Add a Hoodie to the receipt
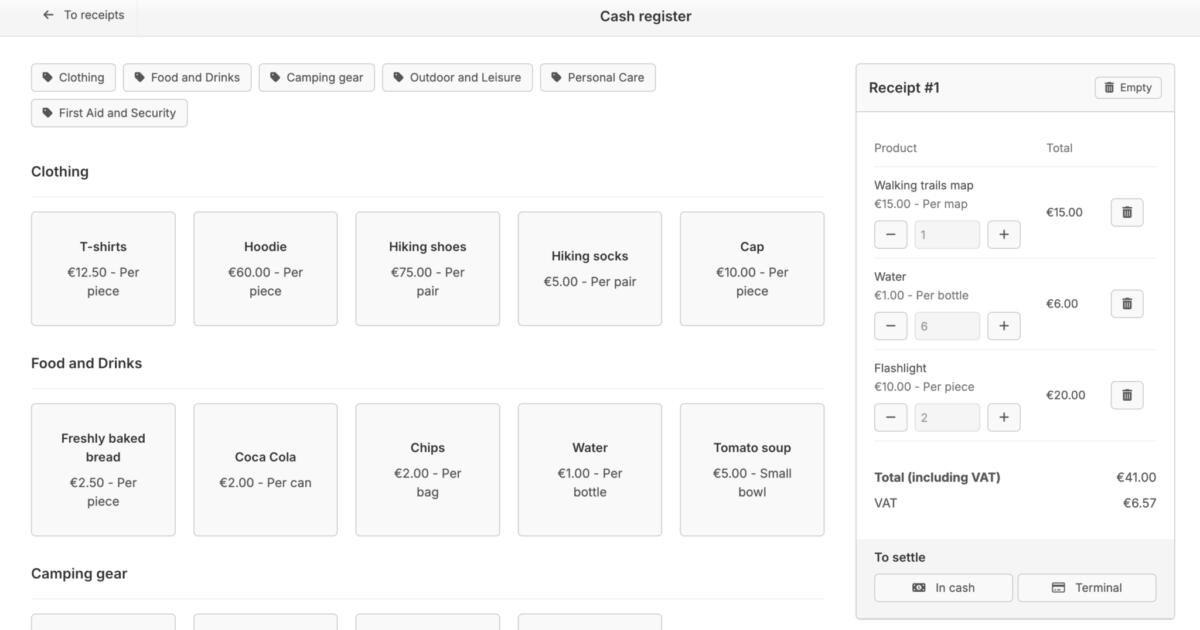The width and height of the screenshot is (1200, 630). pyautogui.click(x=265, y=268)
